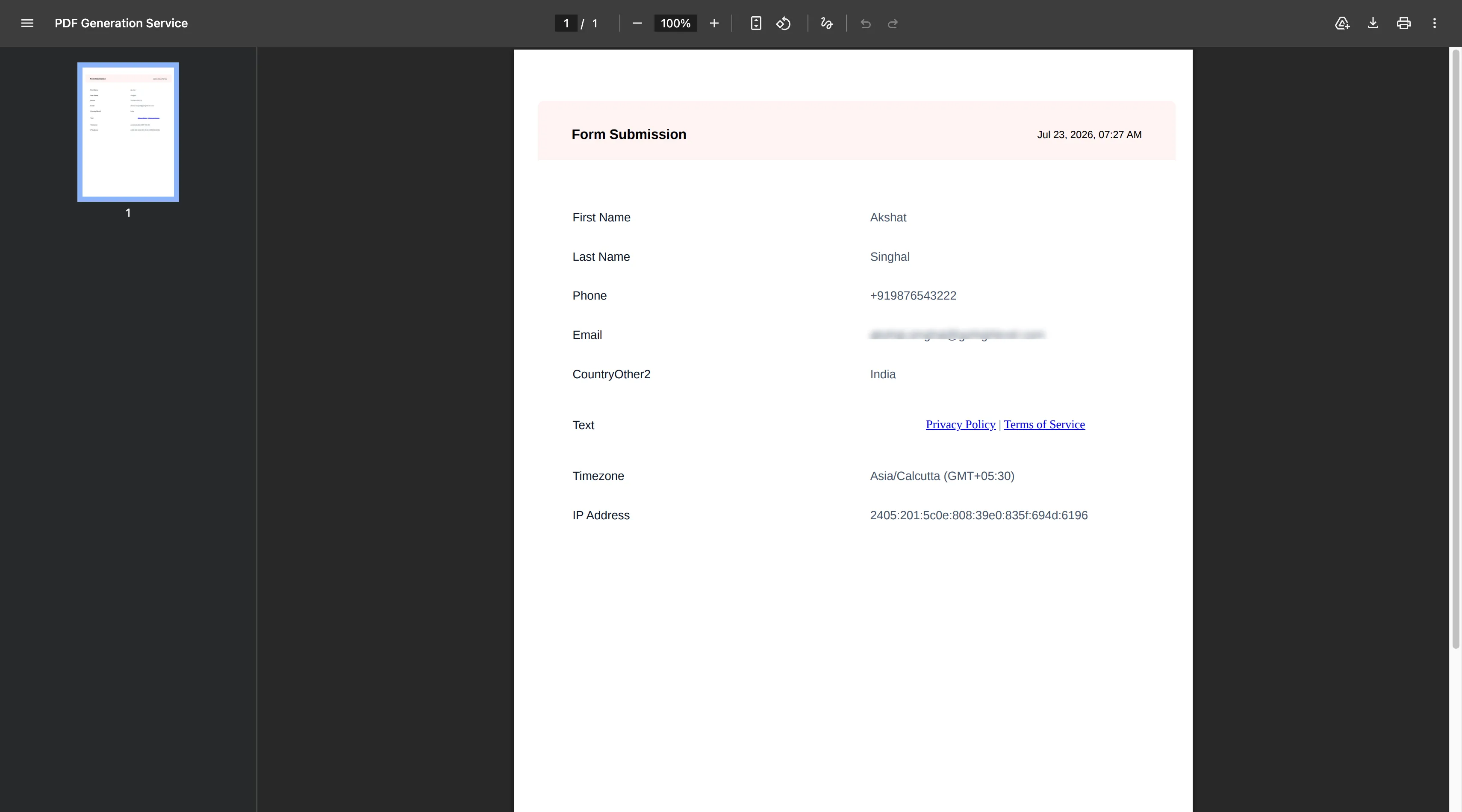Edit the 100% zoom level field
Image resolution: width=1462 pixels, height=812 pixels.
(675, 23)
